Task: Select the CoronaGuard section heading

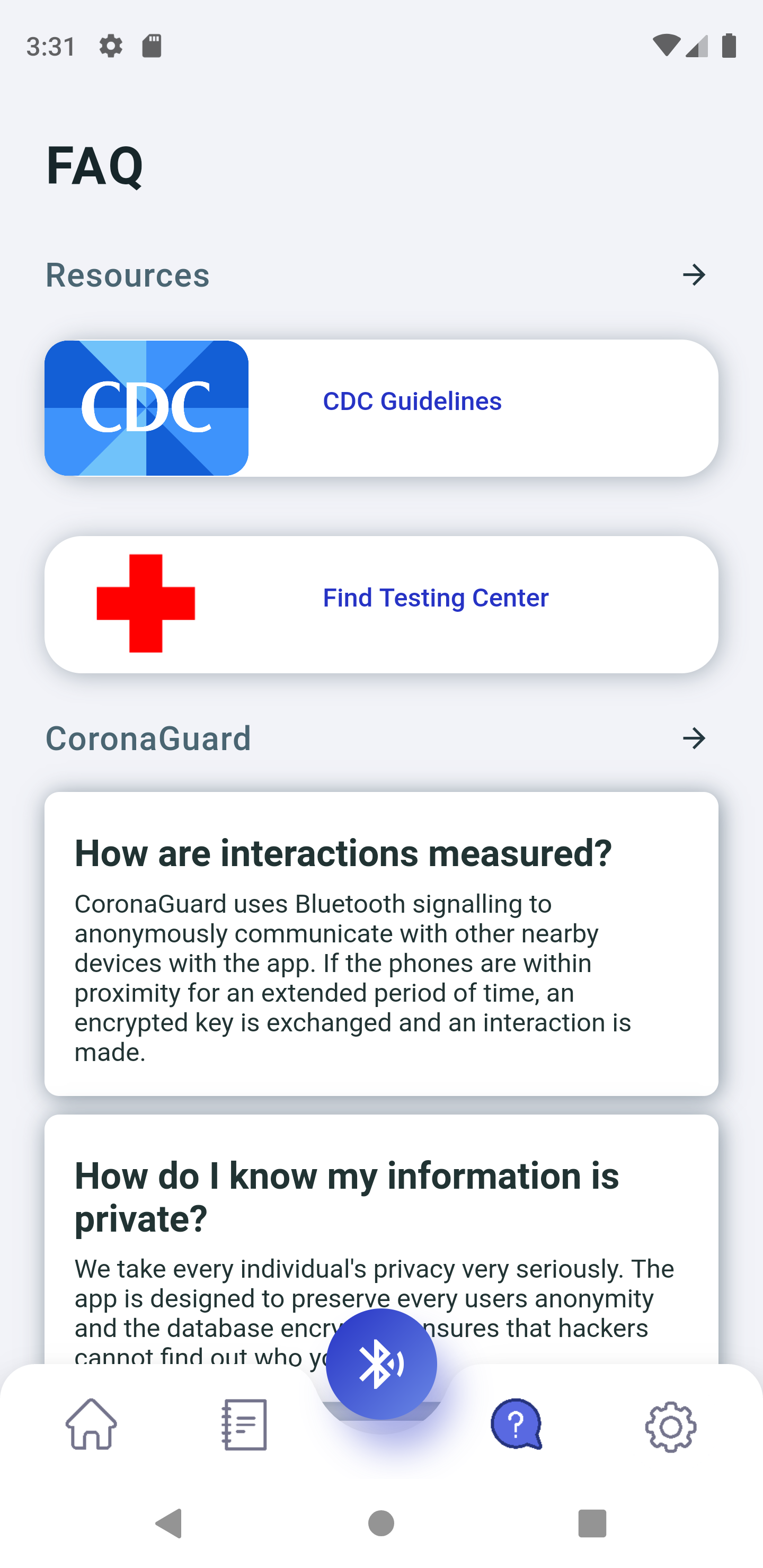Action: point(148,739)
